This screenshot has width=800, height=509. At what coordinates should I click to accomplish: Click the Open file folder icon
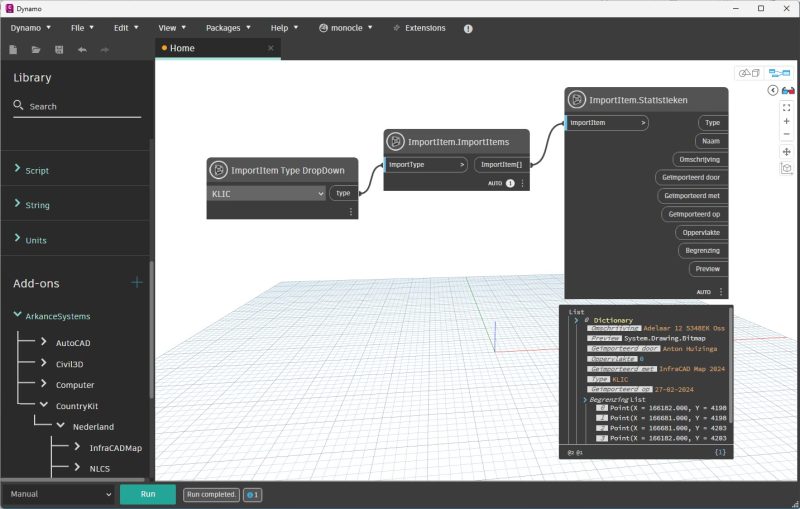[36, 49]
